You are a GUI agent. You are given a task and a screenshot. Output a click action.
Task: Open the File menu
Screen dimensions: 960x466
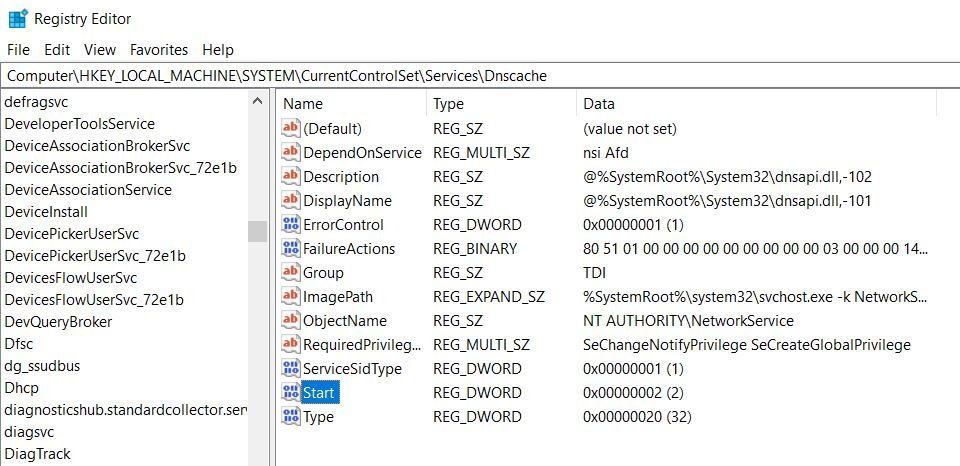19,49
